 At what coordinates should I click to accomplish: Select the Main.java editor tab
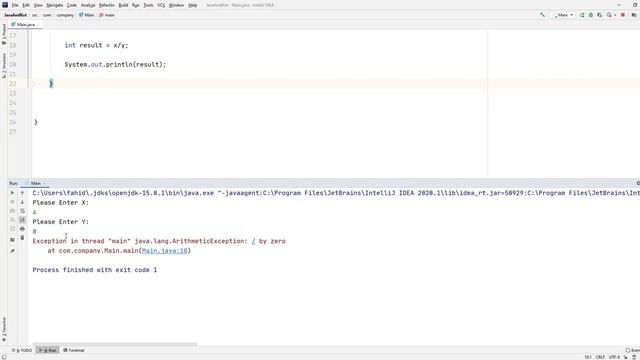coord(26,24)
